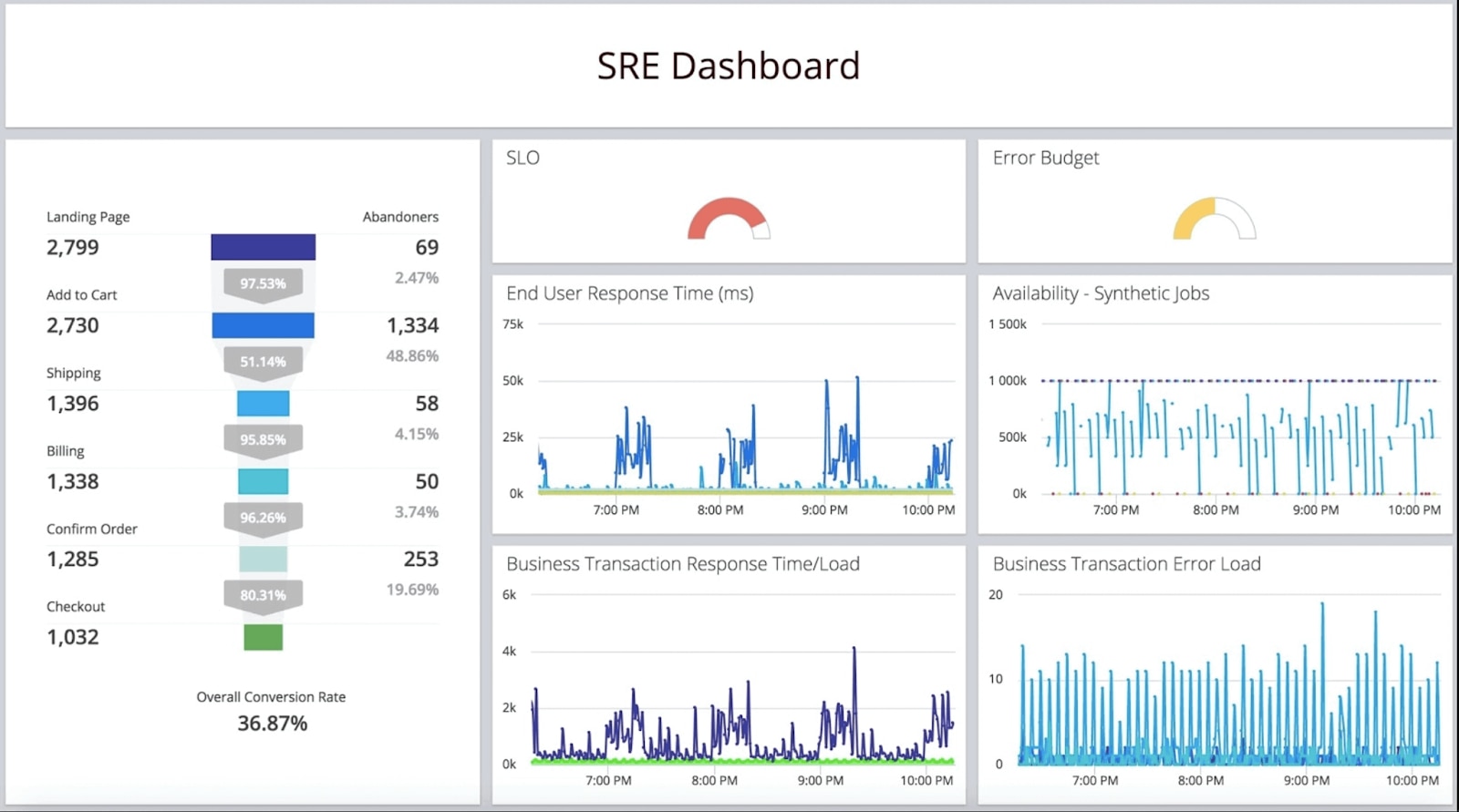Click 9:00 PM label in Availability chart
The width and height of the screenshot is (1459, 812).
(1316, 510)
